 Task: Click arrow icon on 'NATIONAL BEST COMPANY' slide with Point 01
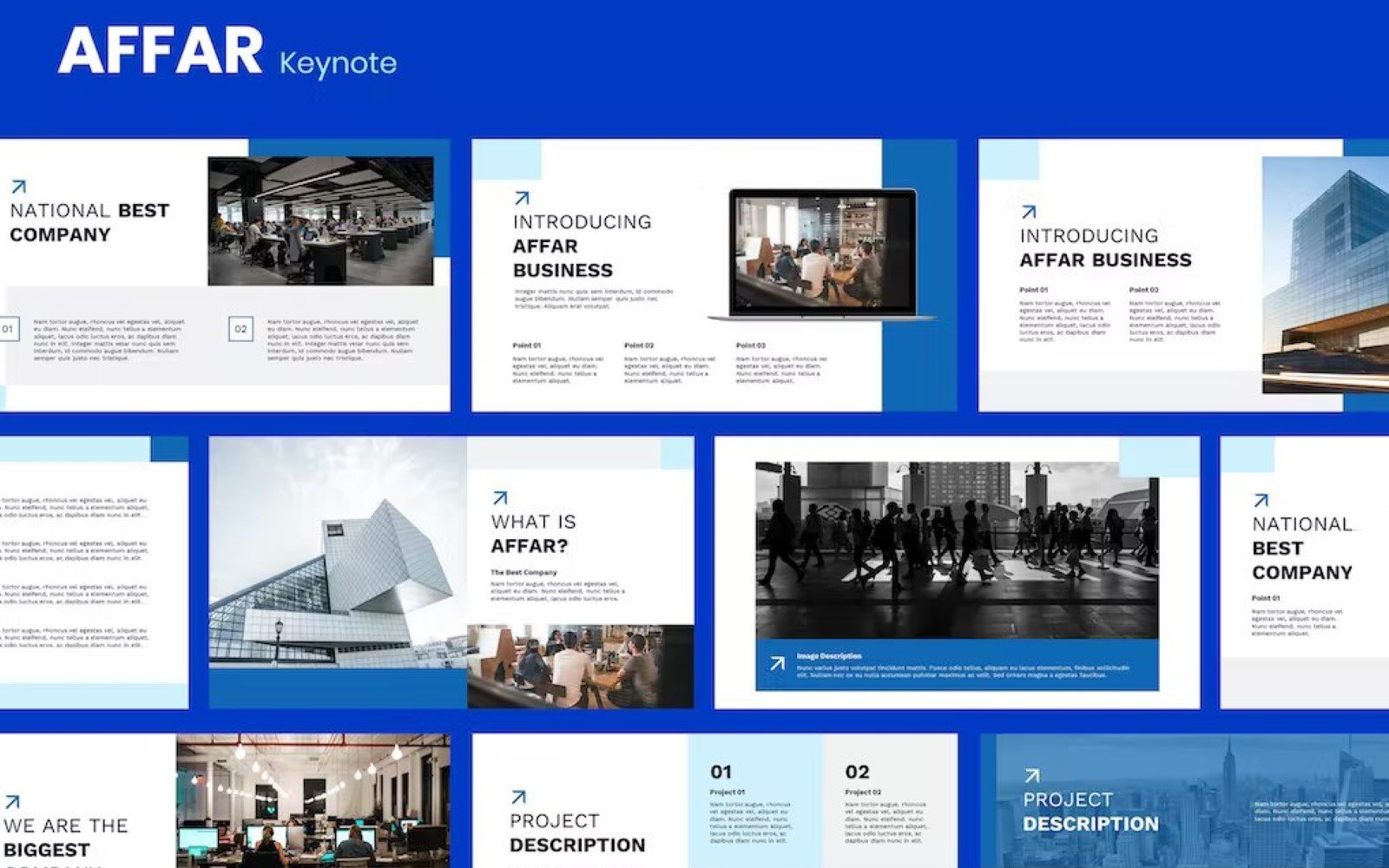[1261, 501]
